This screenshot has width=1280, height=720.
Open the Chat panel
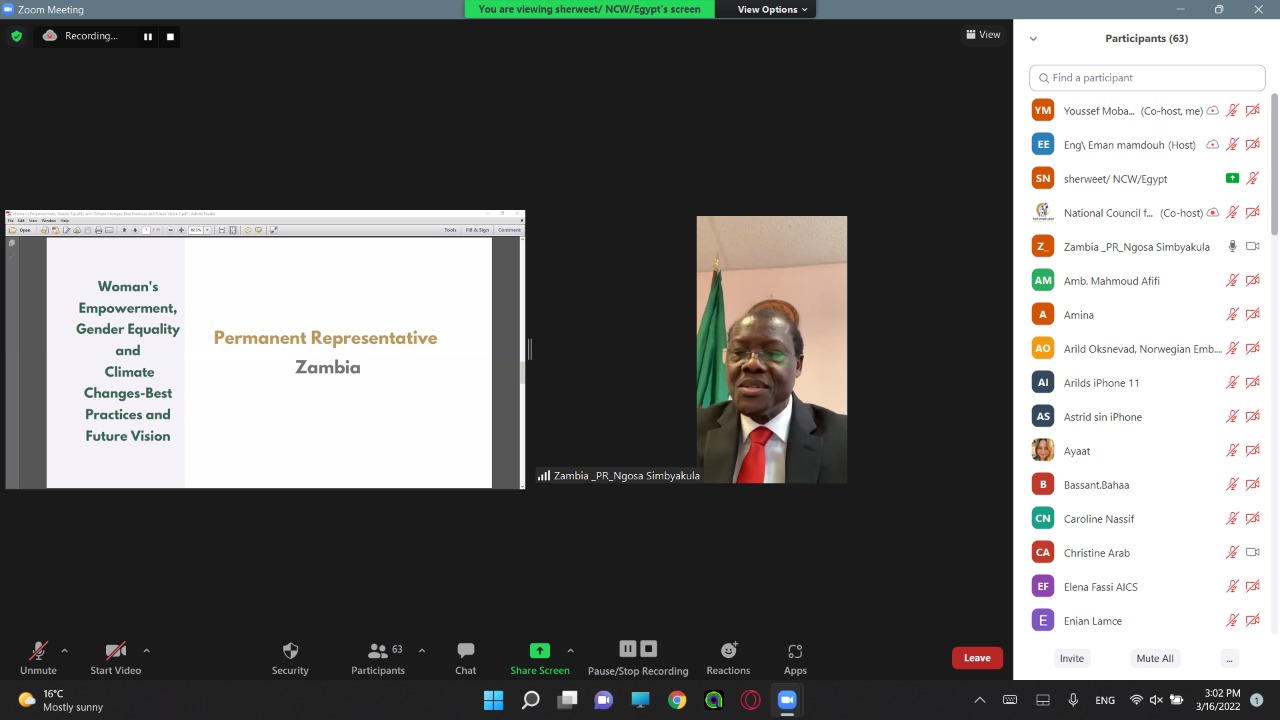[465, 657]
